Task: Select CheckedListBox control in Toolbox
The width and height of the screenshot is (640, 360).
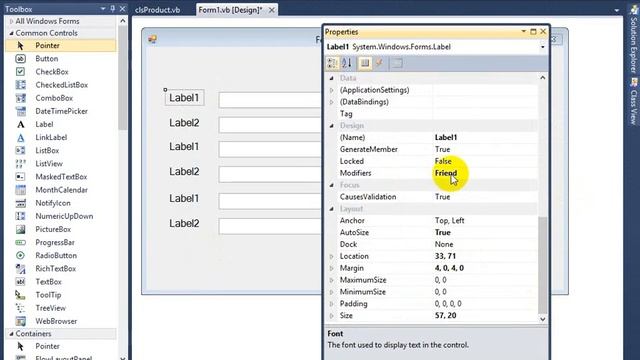Action: click(61, 85)
